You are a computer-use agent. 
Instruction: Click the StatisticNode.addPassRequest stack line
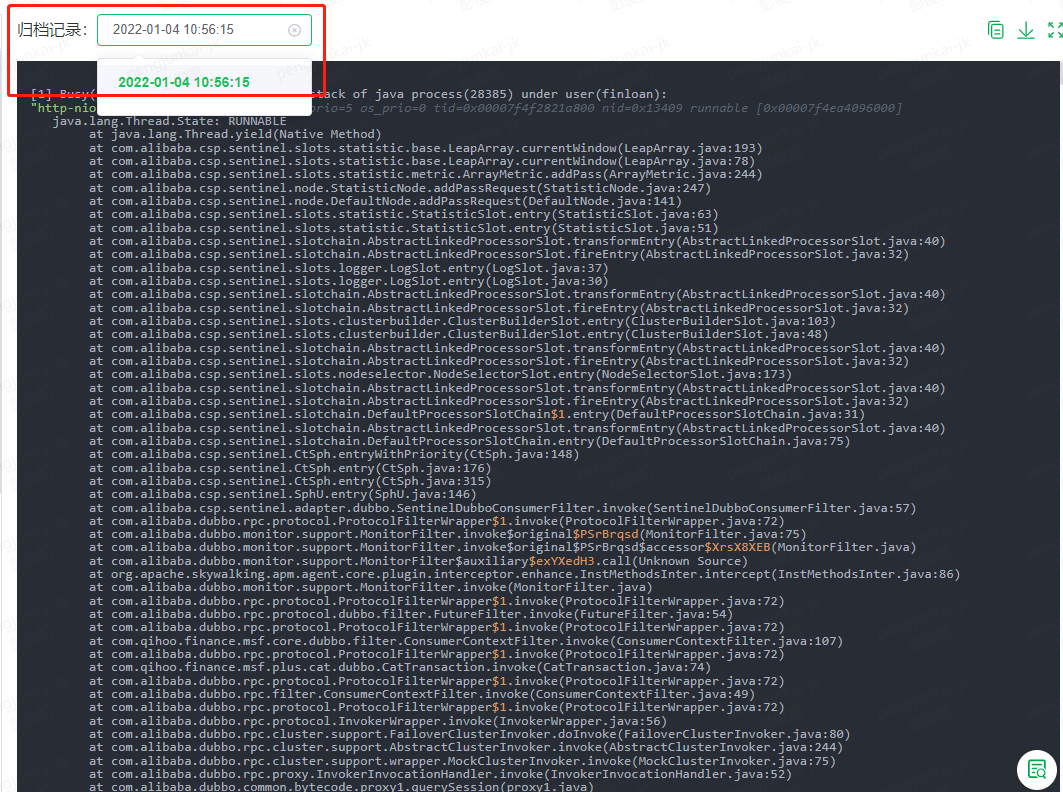(400, 188)
